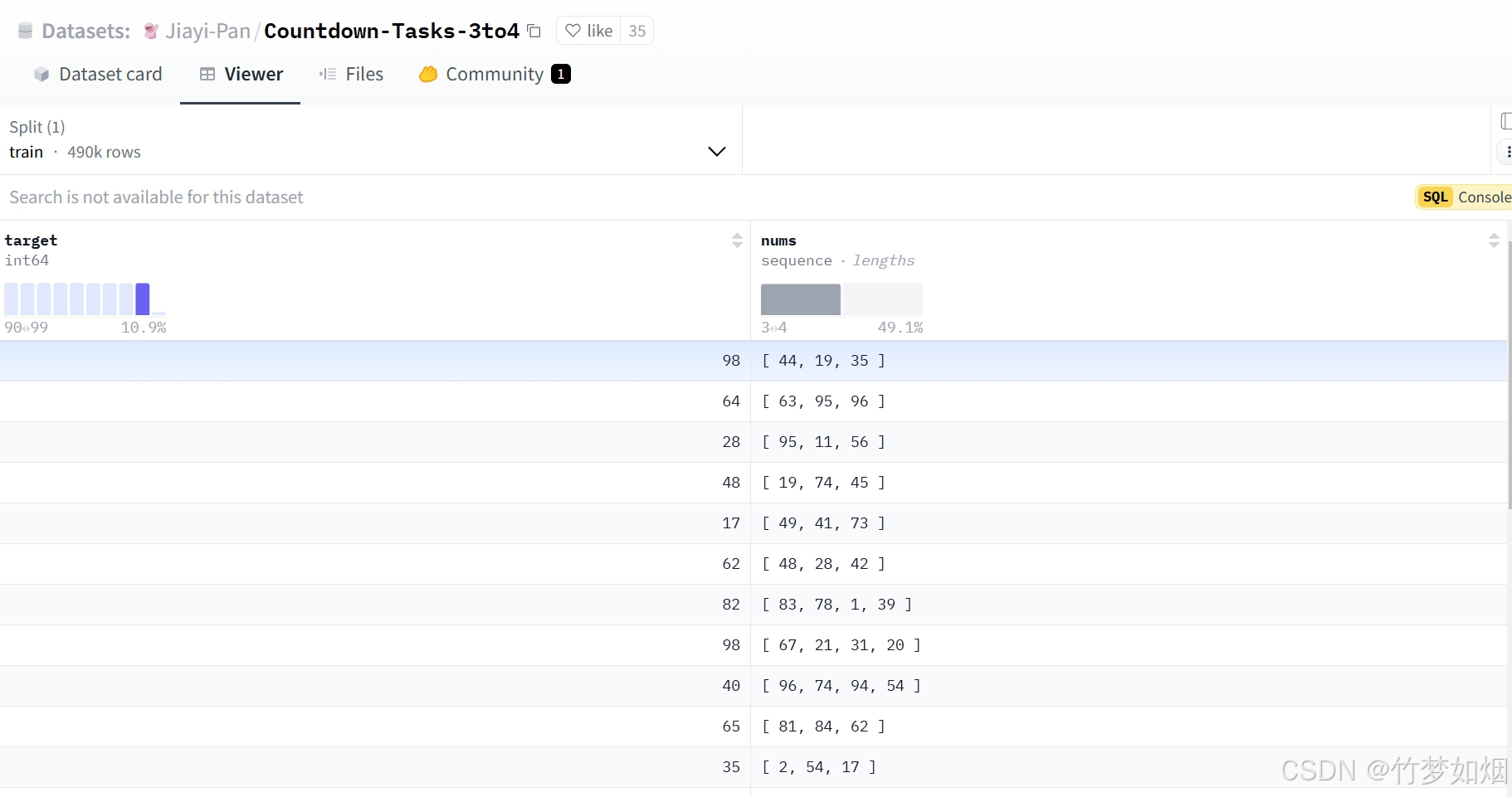Screen dimensions: 1512x797
Task: Select length-3 gray bar in nums histogram
Action: coord(800,299)
